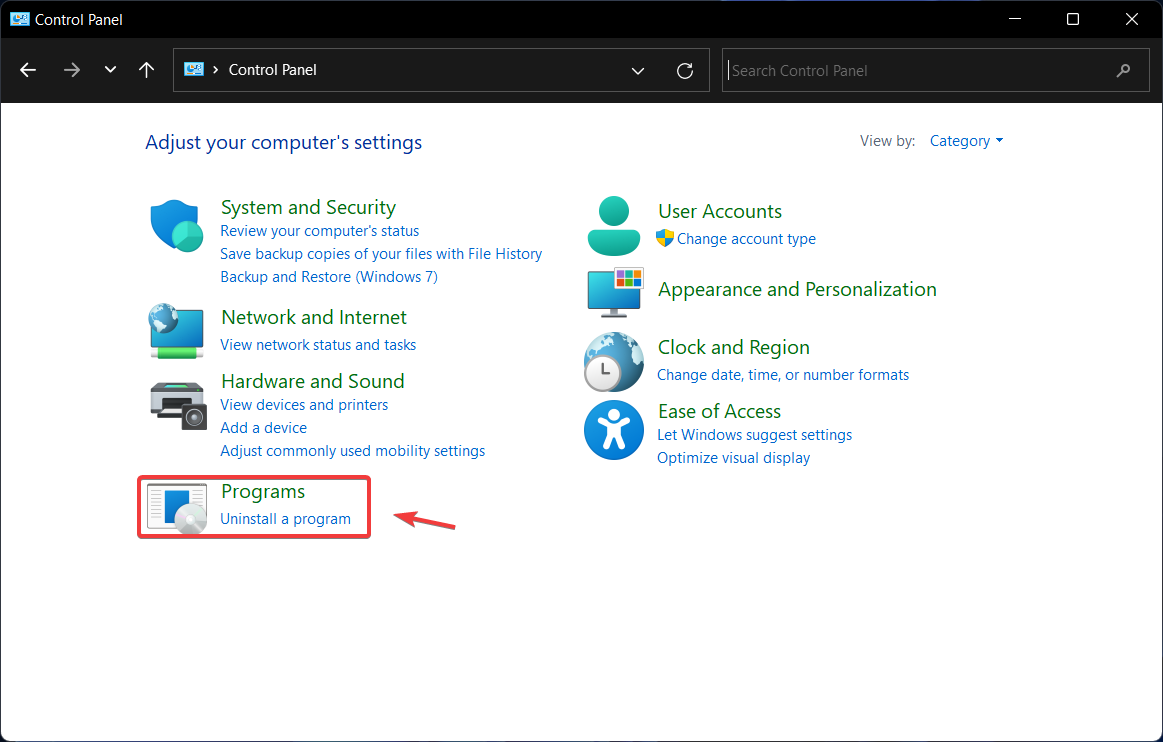Click the Control Panel title bar icon
The height and width of the screenshot is (742, 1163).
click(19, 19)
